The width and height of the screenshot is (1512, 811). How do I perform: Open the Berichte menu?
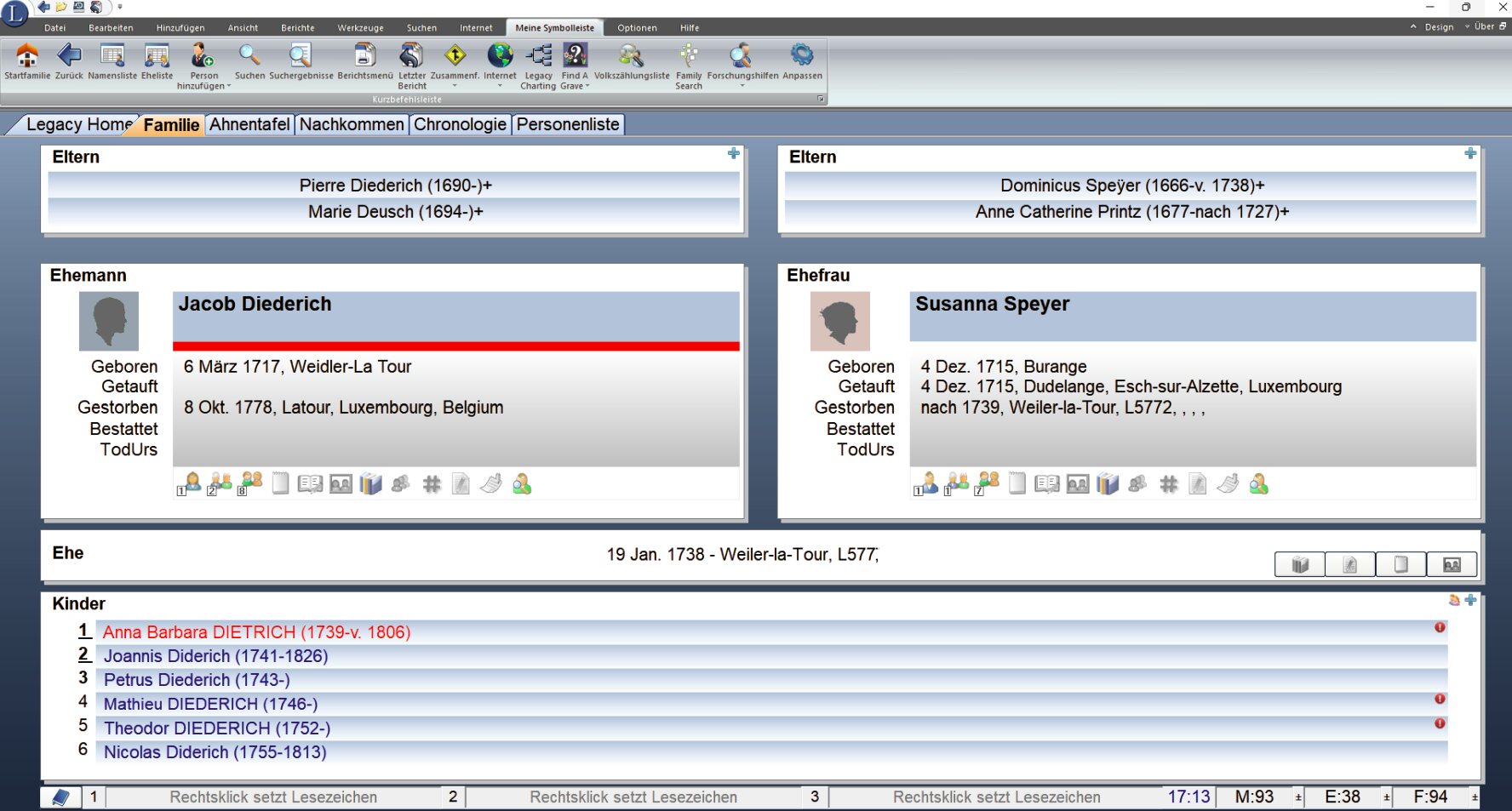pyautogui.click(x=297, y=28)
